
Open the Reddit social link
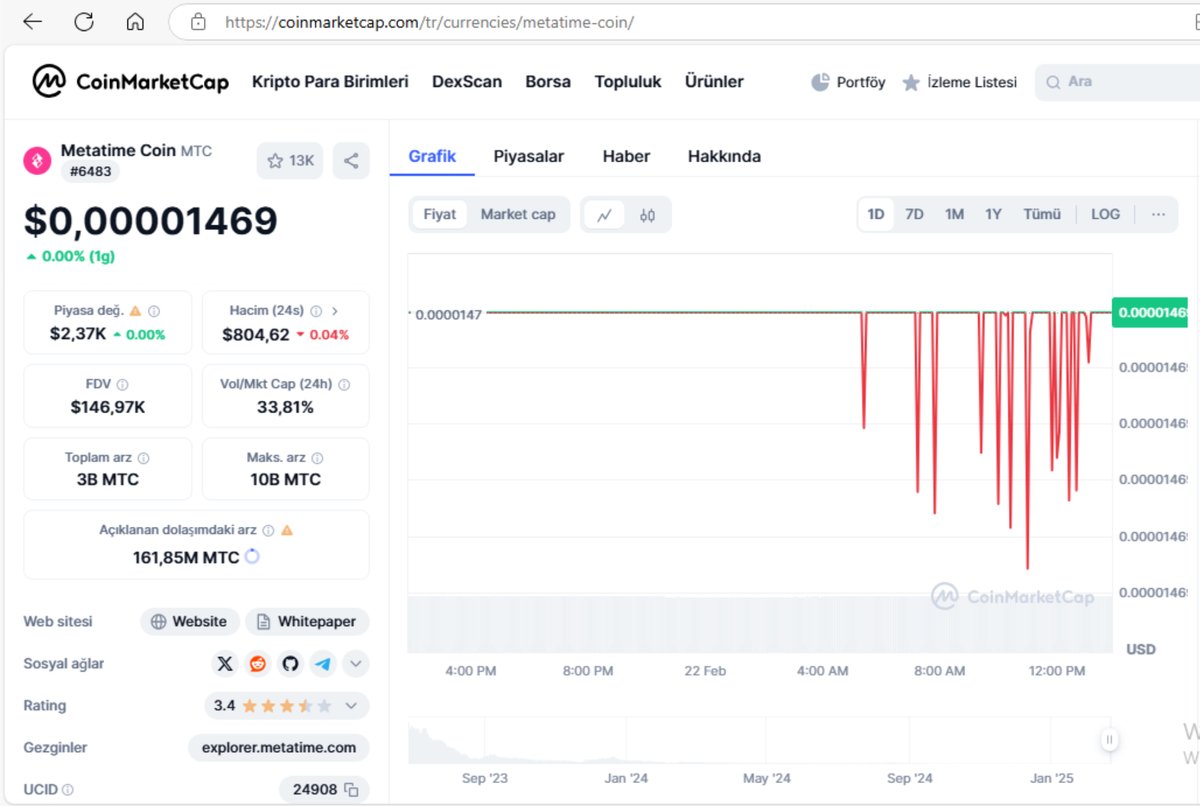[x=258, y=663]
